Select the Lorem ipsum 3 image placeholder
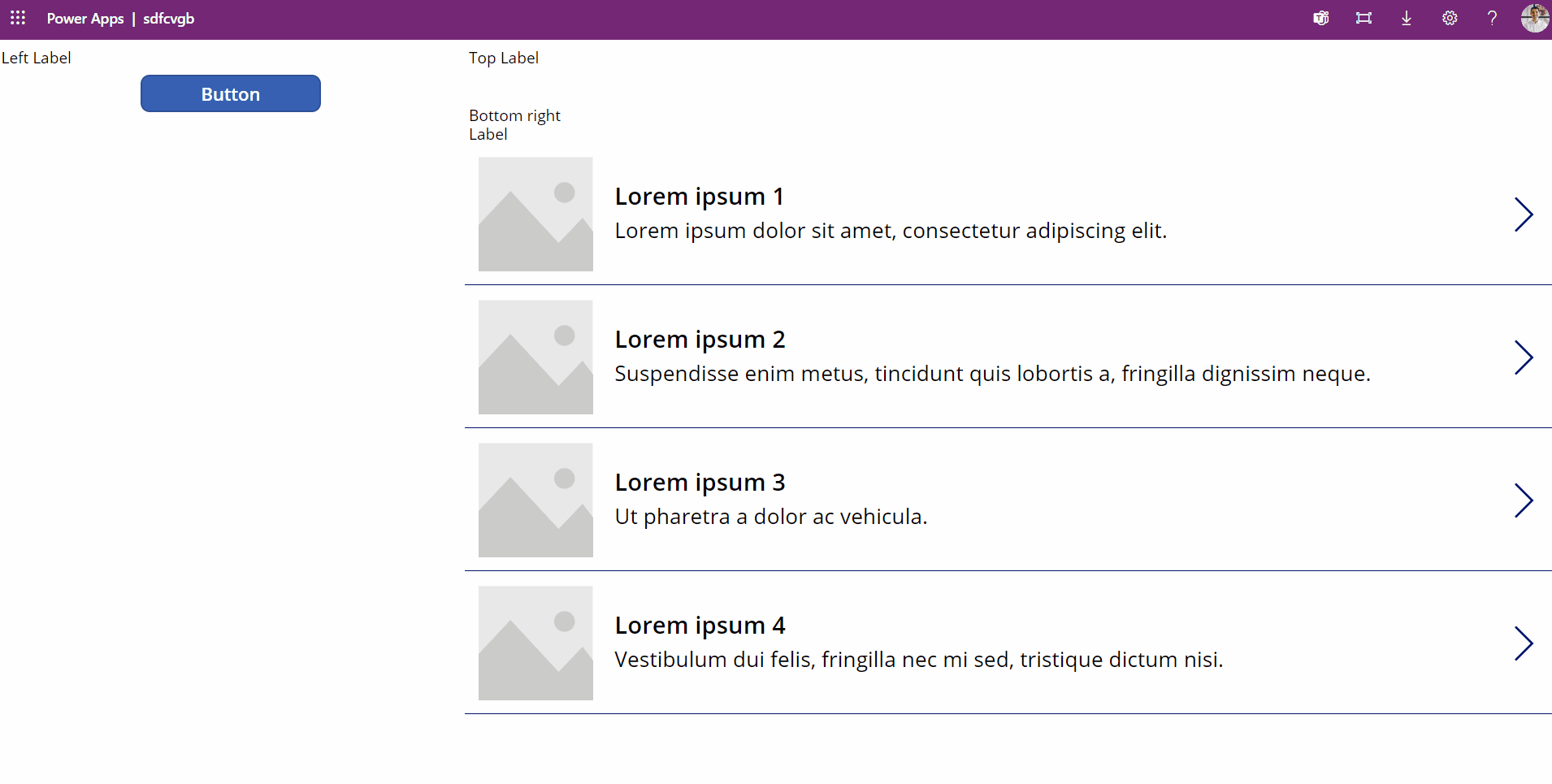 [535, 500]
